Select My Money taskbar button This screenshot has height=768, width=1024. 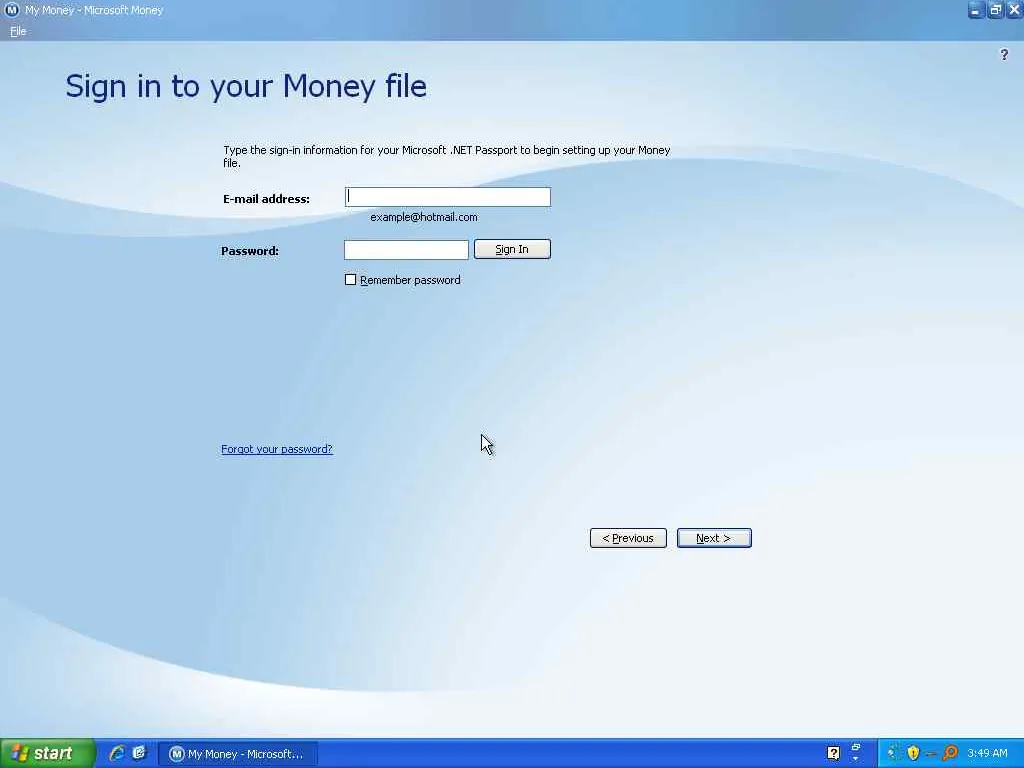pos(238,754)
